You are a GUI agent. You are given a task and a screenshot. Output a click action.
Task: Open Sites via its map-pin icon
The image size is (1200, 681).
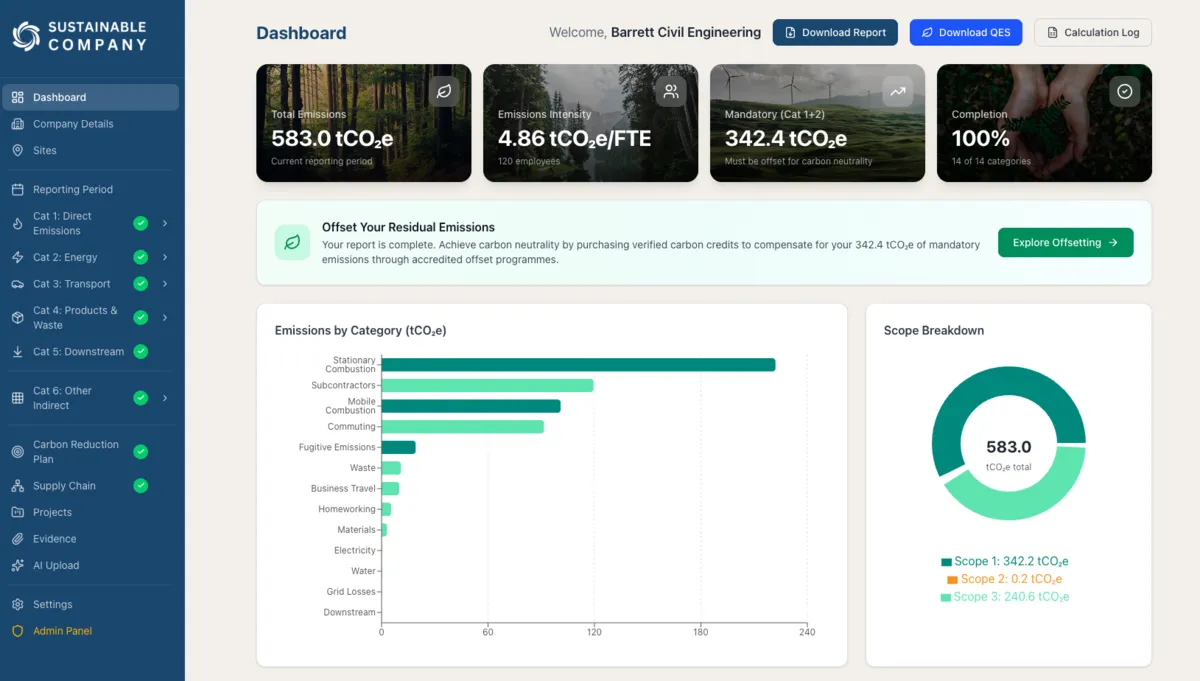point(18,152)
